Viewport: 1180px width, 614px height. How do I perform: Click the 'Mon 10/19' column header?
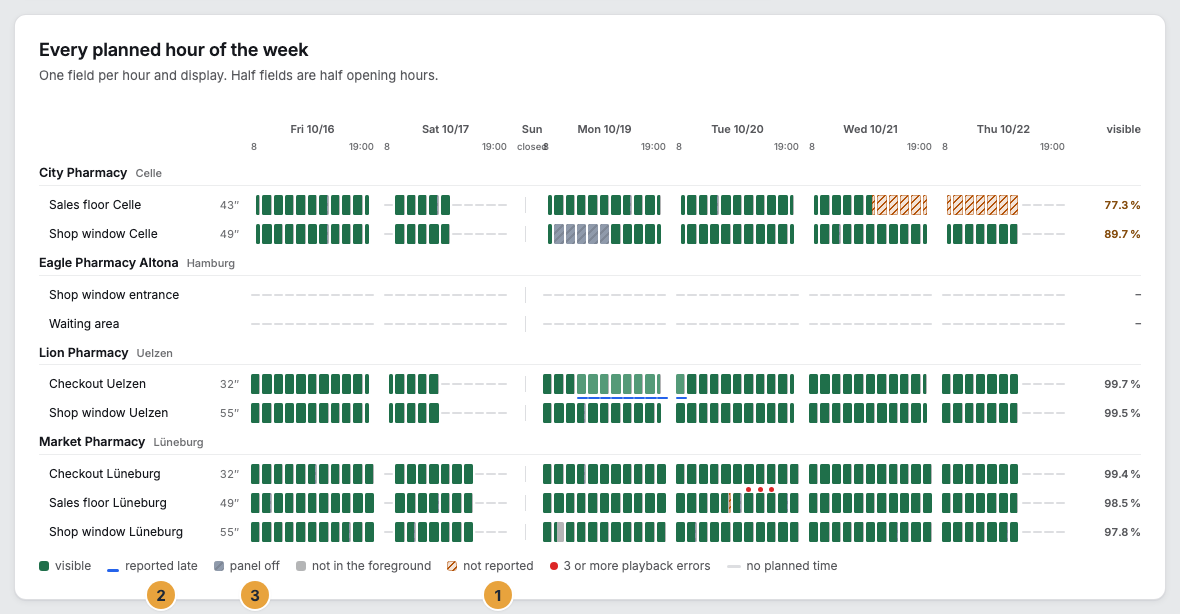(604, 129)
